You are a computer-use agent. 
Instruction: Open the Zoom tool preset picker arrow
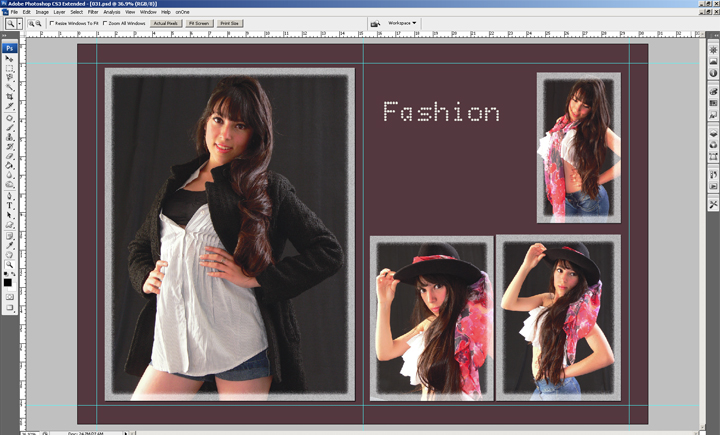point(19,23)
